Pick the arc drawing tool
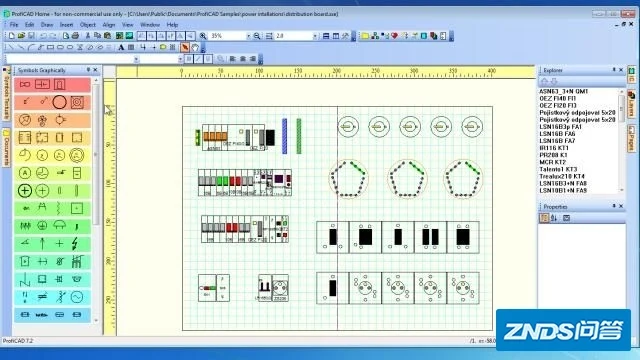 pos(31,47)
